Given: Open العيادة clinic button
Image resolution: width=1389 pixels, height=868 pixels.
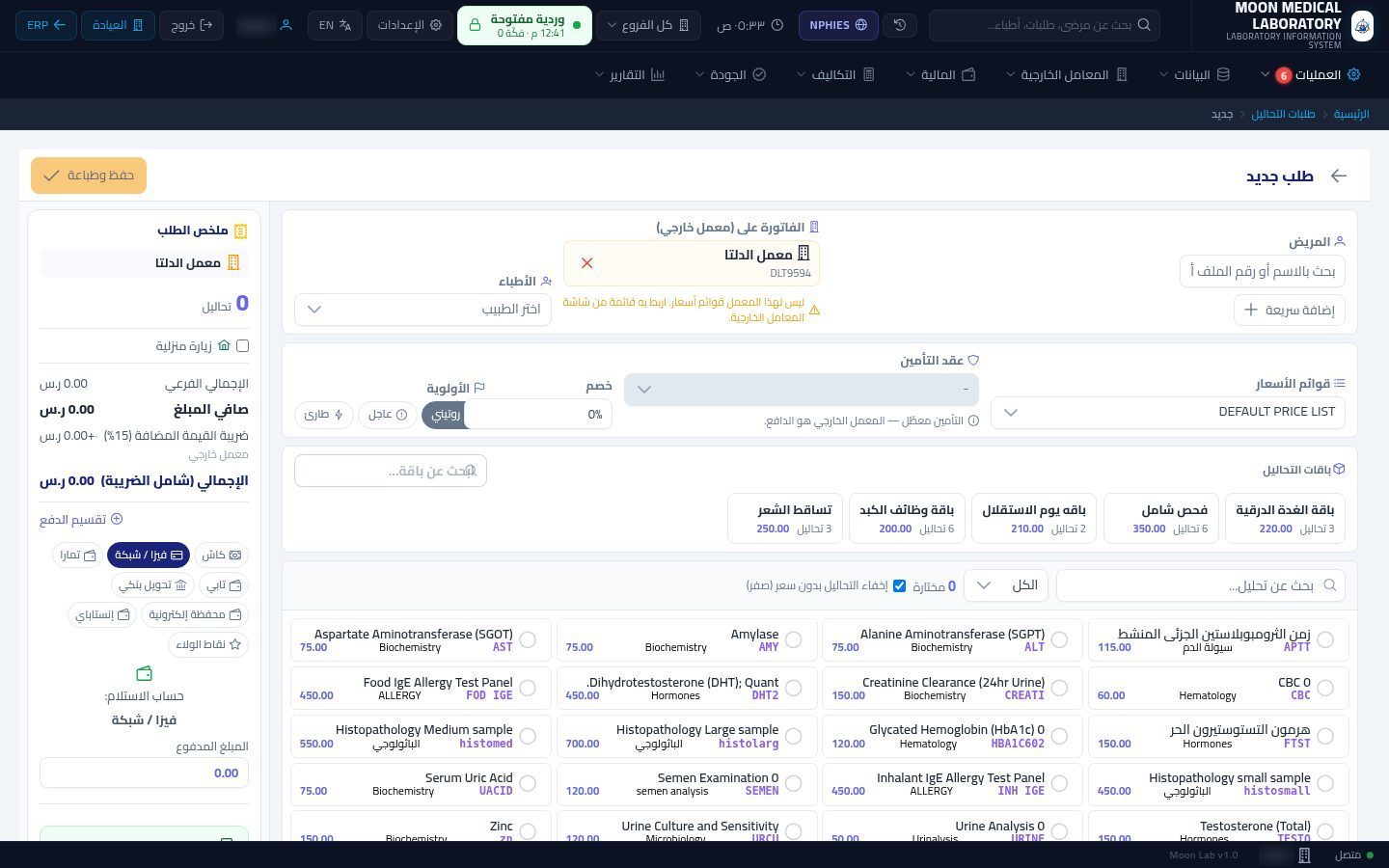Looking at the screenshot, I should tap(118, 25).
